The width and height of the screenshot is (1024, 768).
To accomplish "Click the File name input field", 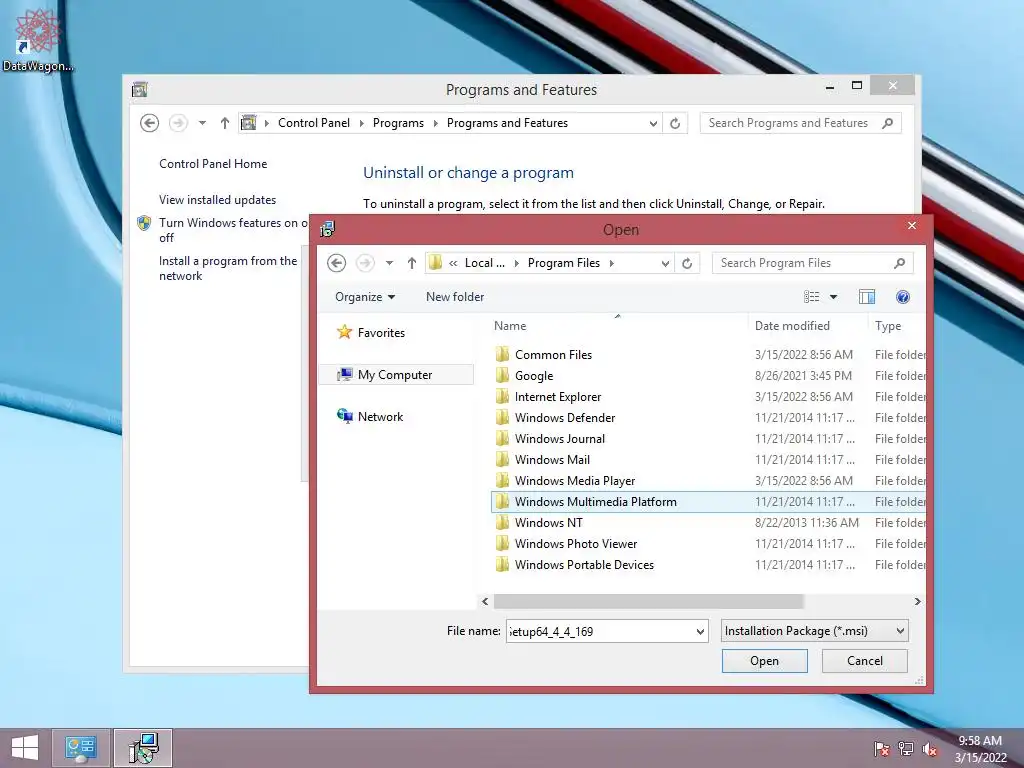I will point(600,632).
